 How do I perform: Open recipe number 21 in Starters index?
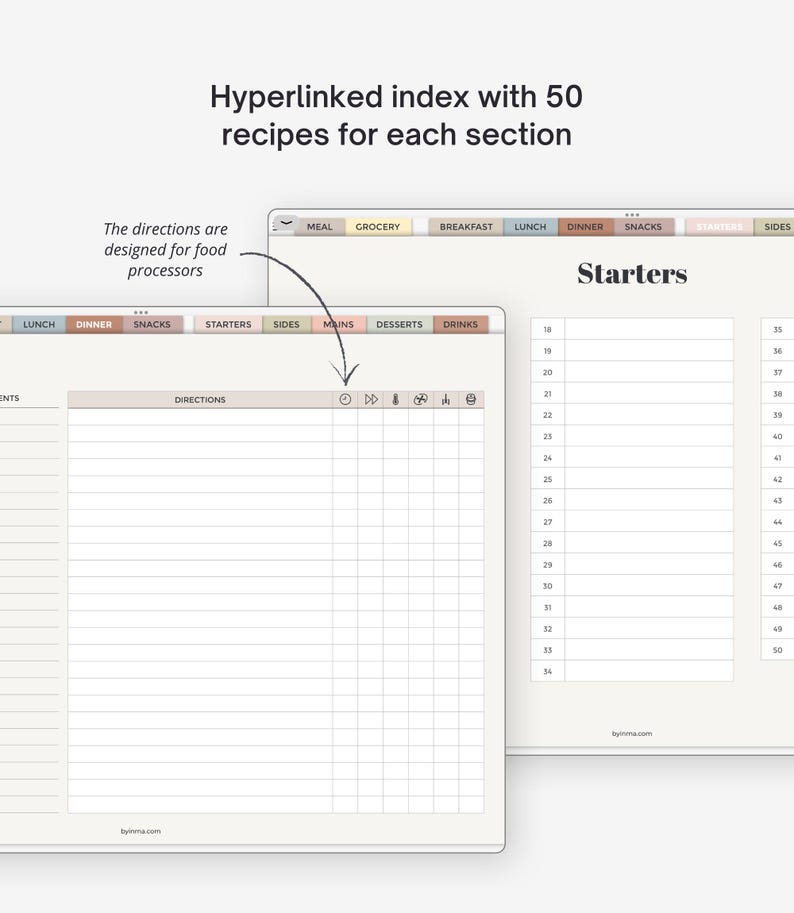pos(547,394)
